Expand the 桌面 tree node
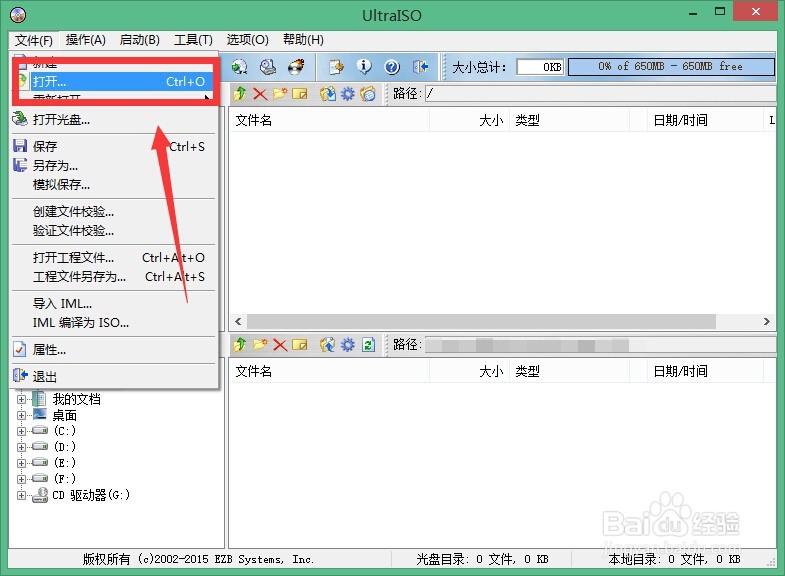Viewport: 785px width, 576px height. tap(21, 415)
